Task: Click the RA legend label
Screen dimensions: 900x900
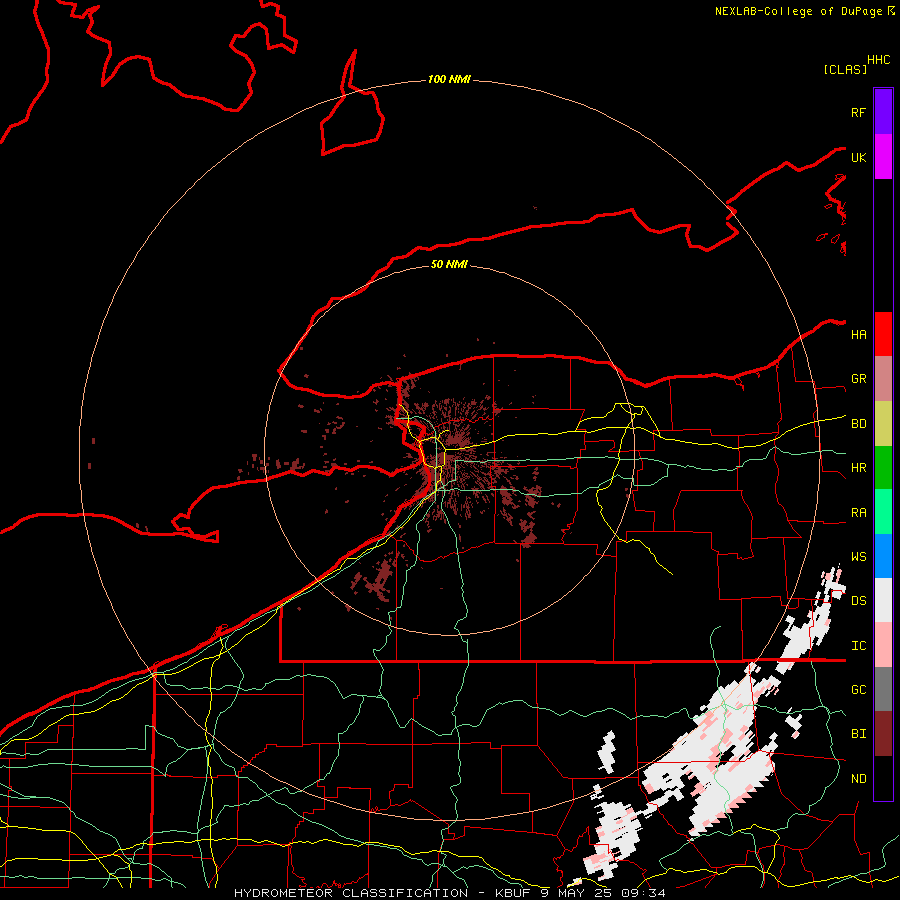Action: [858, 513]
